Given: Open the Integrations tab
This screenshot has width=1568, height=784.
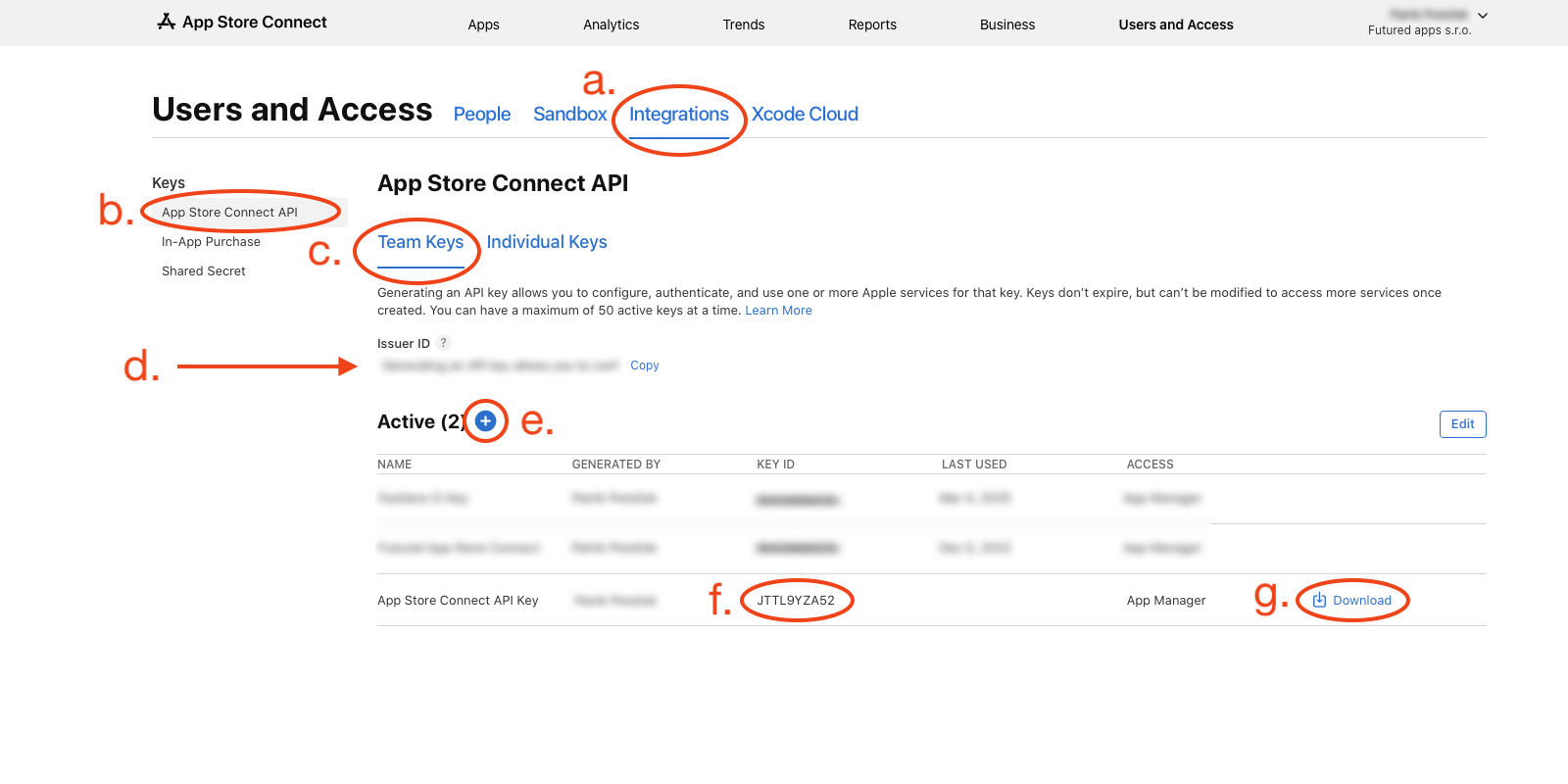Looking at the screenshot, I should click(x=678, y=115).
